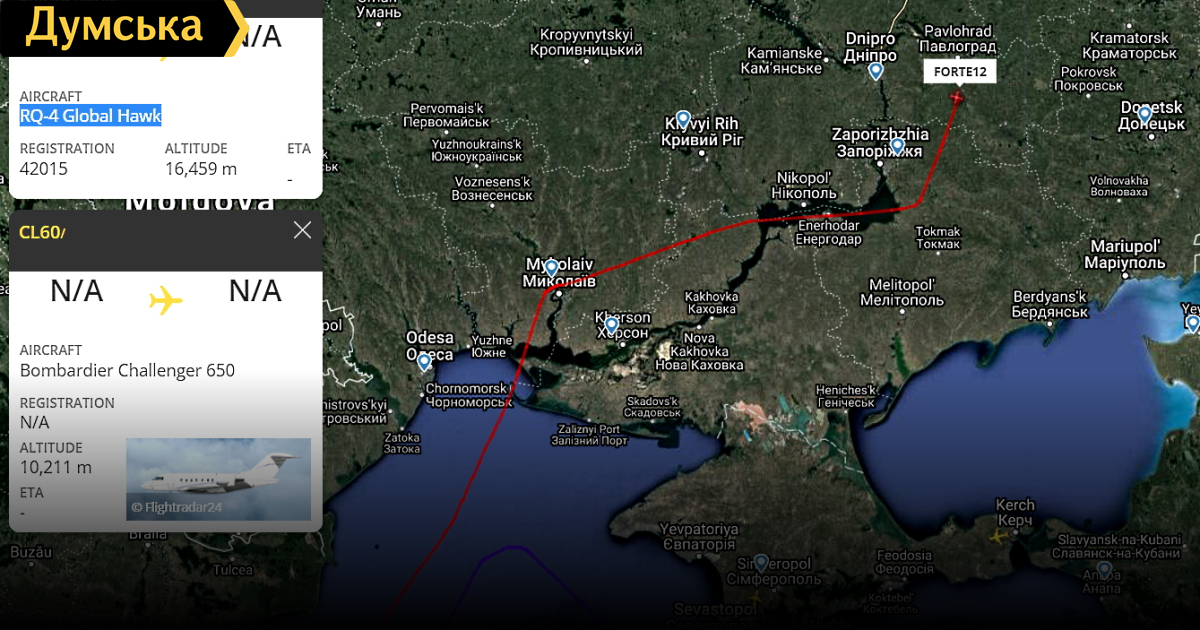
Task: Click the red FORTE12 aircraft icon
Action: click(958, 98)
